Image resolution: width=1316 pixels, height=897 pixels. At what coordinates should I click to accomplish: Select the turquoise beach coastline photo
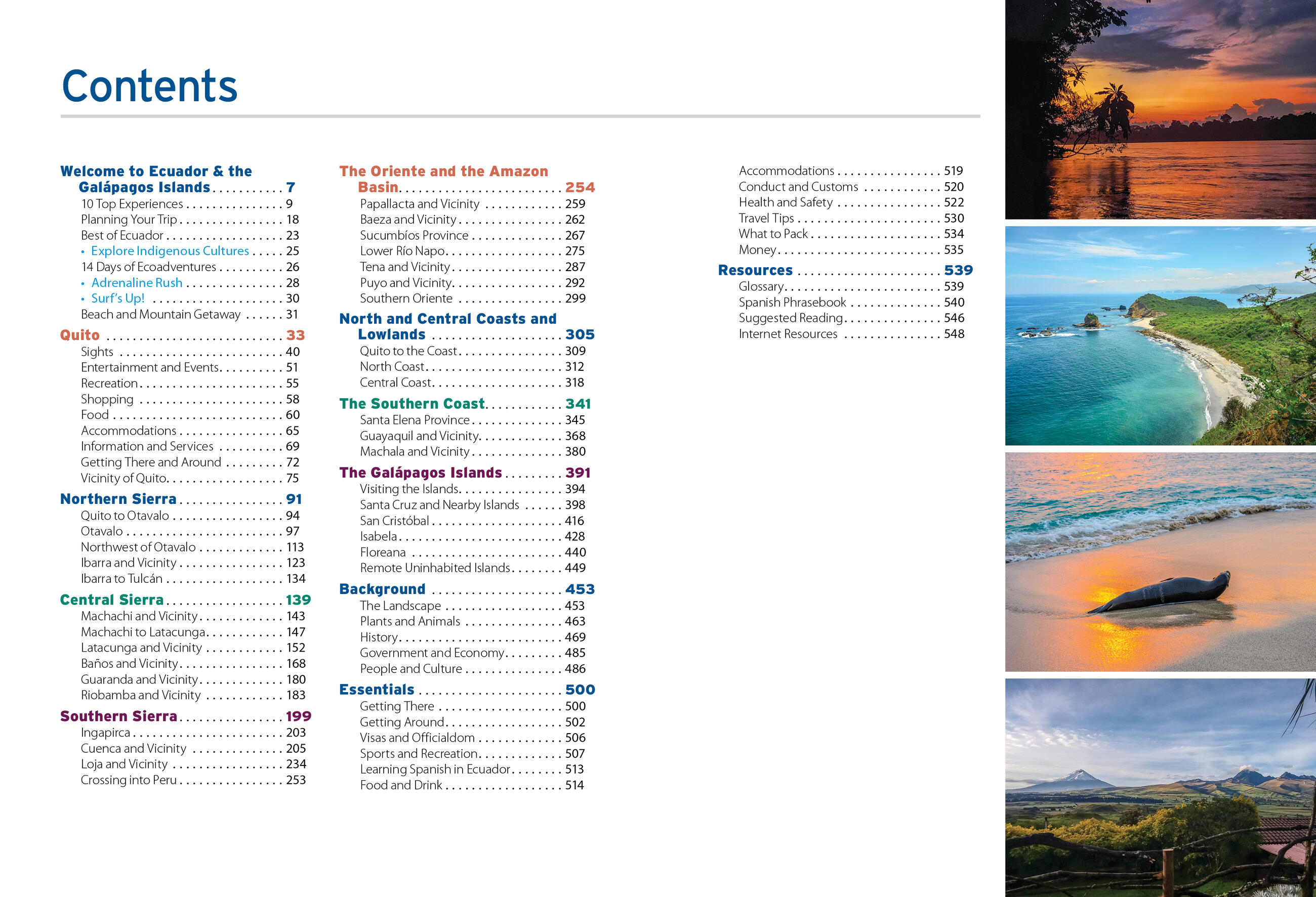(x=1160, y=335)
